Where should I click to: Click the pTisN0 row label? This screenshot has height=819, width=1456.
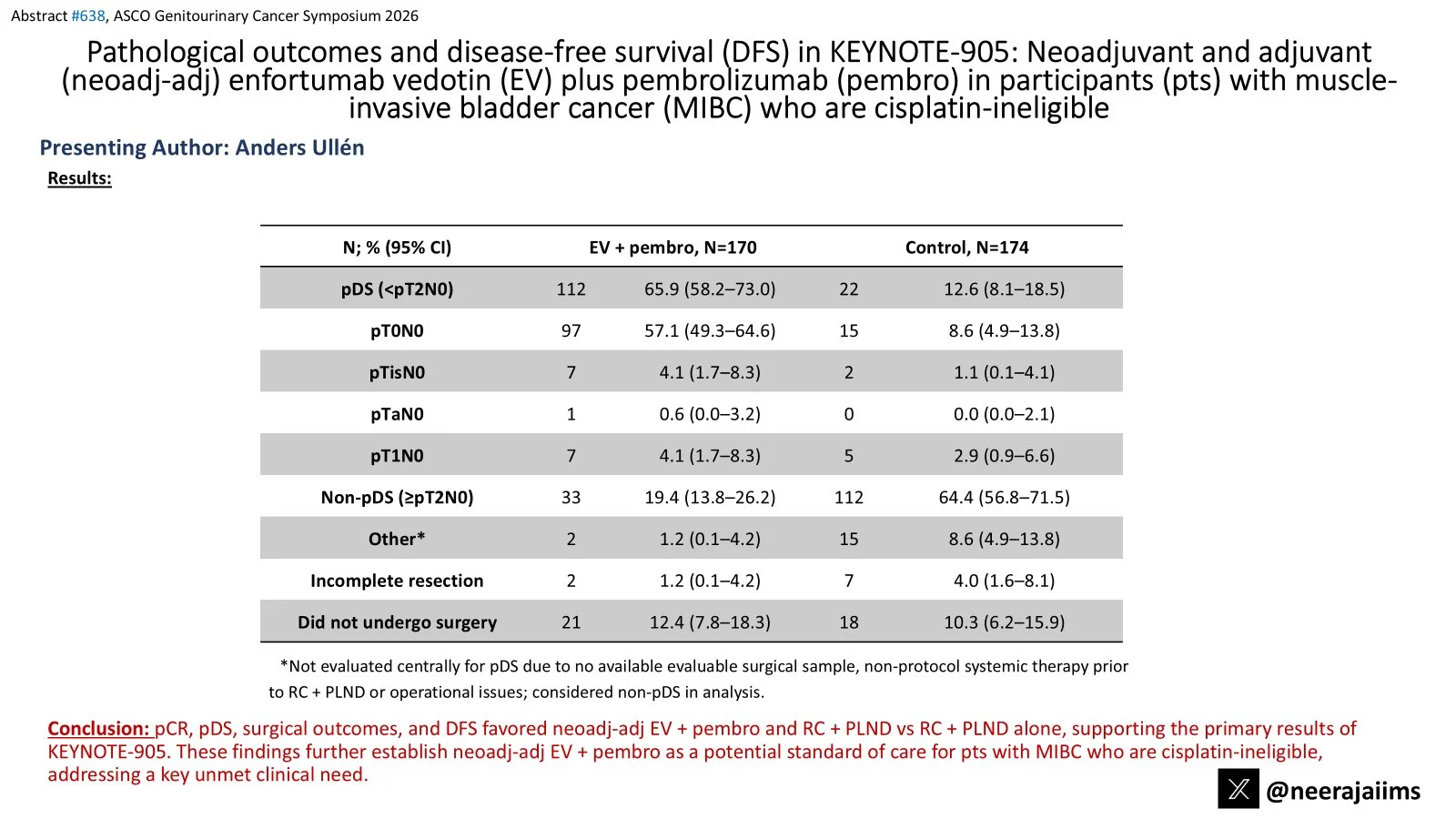click(397, 373)
